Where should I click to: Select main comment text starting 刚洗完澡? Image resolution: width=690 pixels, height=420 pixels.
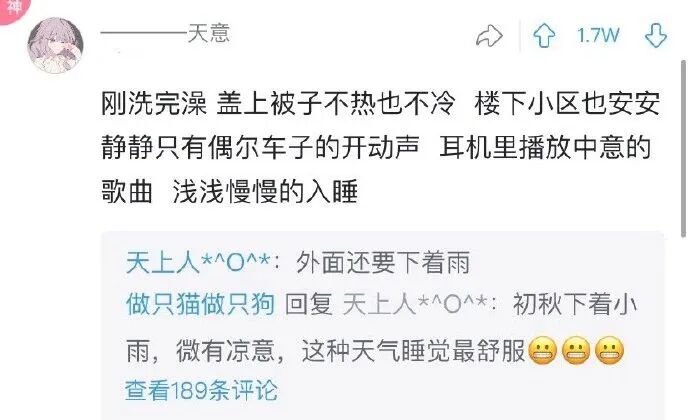tap(380, 147)
